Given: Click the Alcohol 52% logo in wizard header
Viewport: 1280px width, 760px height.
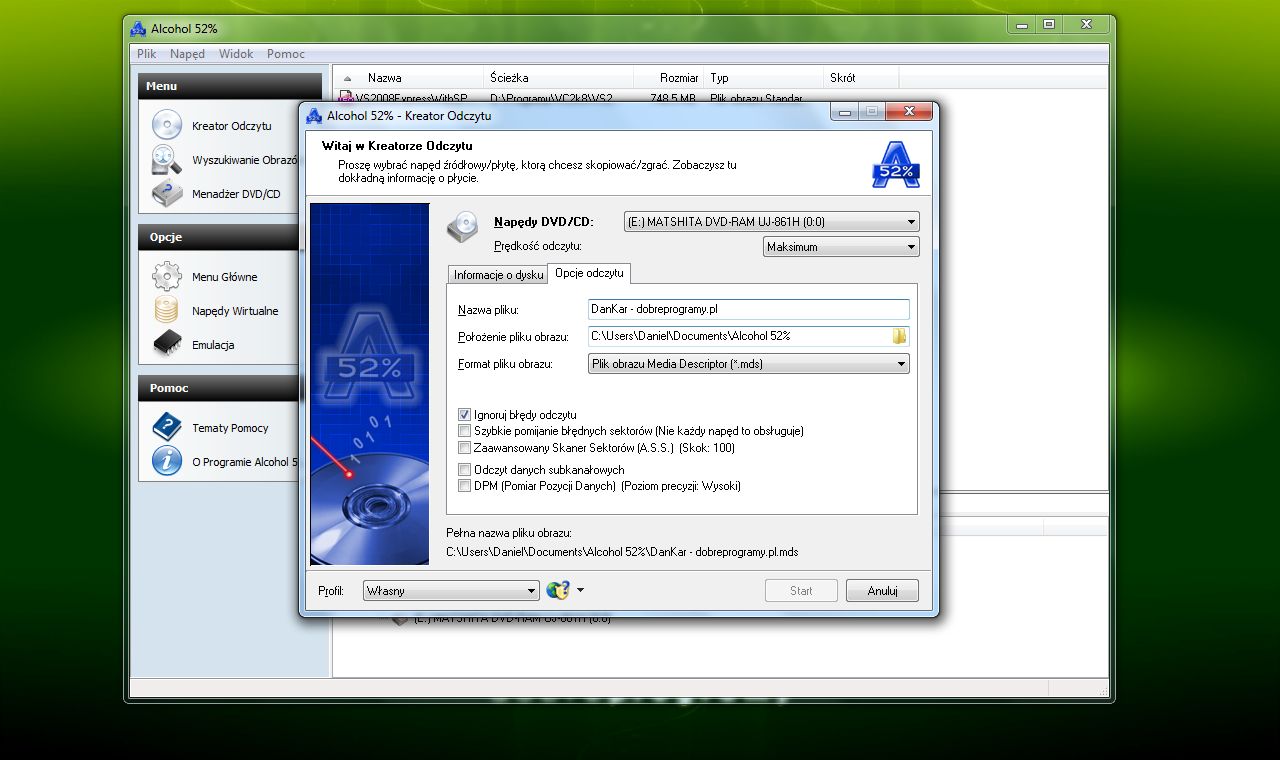Looking at the screenshot, I should [x=895, y=165].
